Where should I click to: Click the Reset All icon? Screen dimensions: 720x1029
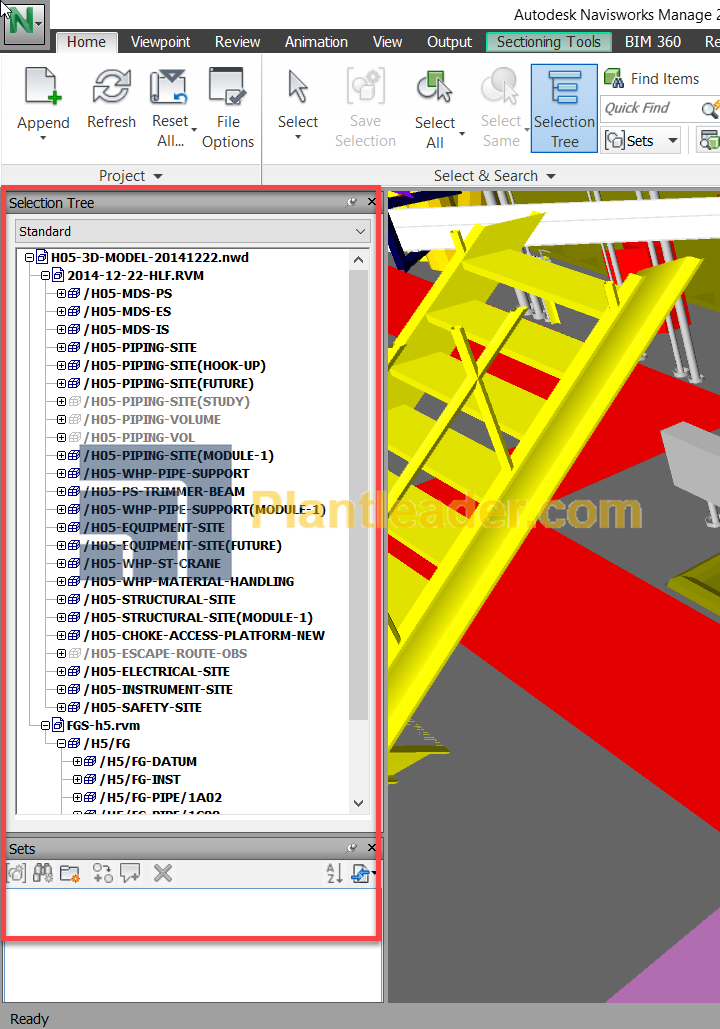169,87
